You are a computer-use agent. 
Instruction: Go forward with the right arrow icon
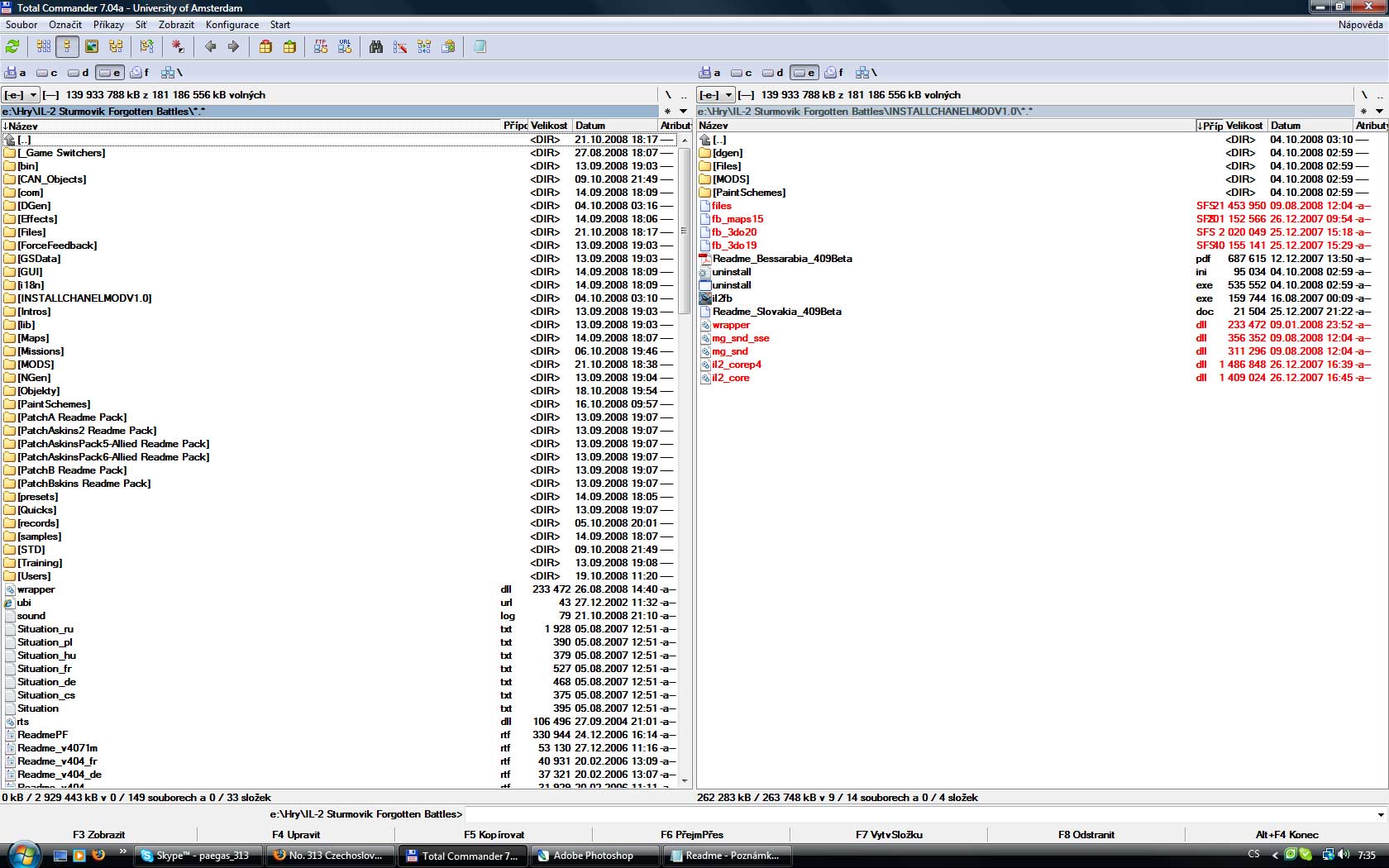tap(233, 47)
